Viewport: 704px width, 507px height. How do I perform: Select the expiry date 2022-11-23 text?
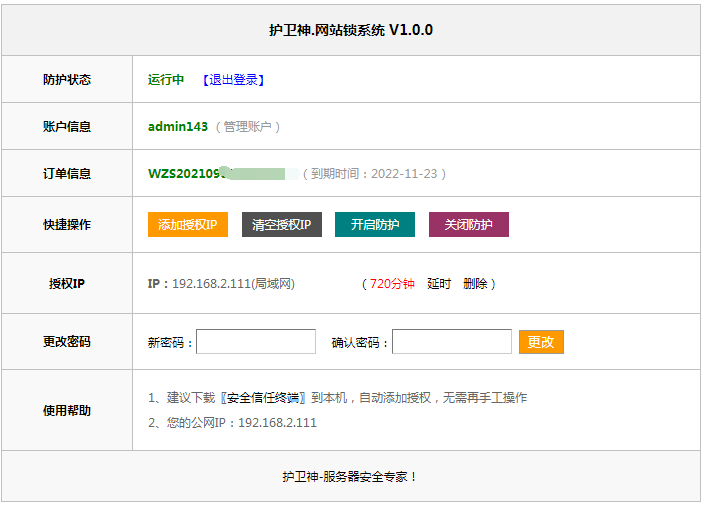[404, 174]
